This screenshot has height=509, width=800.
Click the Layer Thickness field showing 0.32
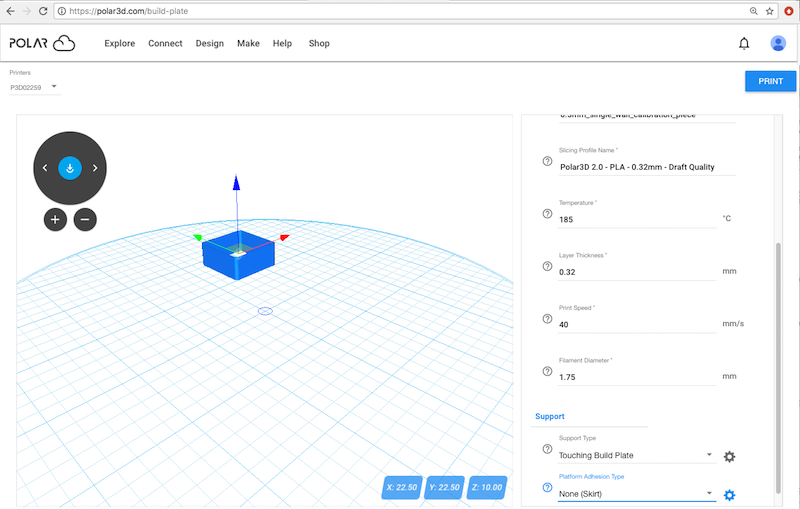pyautogui.click(x=637, y=272)
